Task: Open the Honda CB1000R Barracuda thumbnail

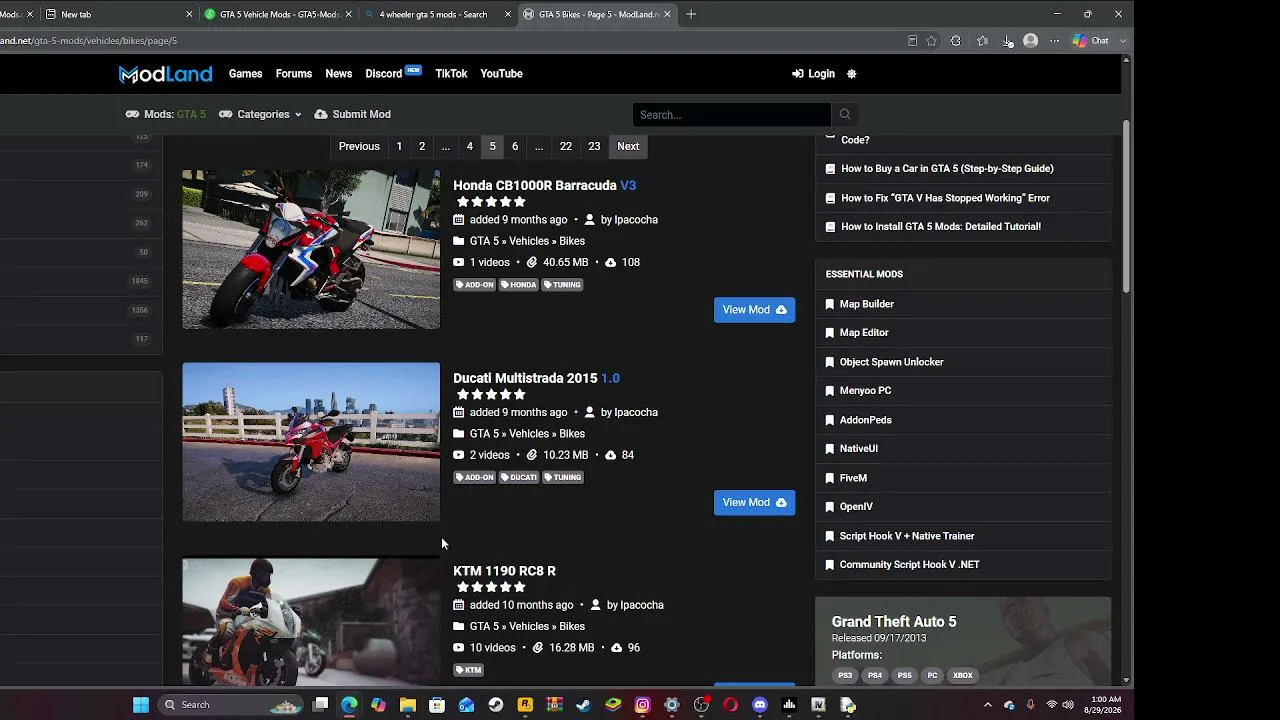Action: click(x=311, y=249)
